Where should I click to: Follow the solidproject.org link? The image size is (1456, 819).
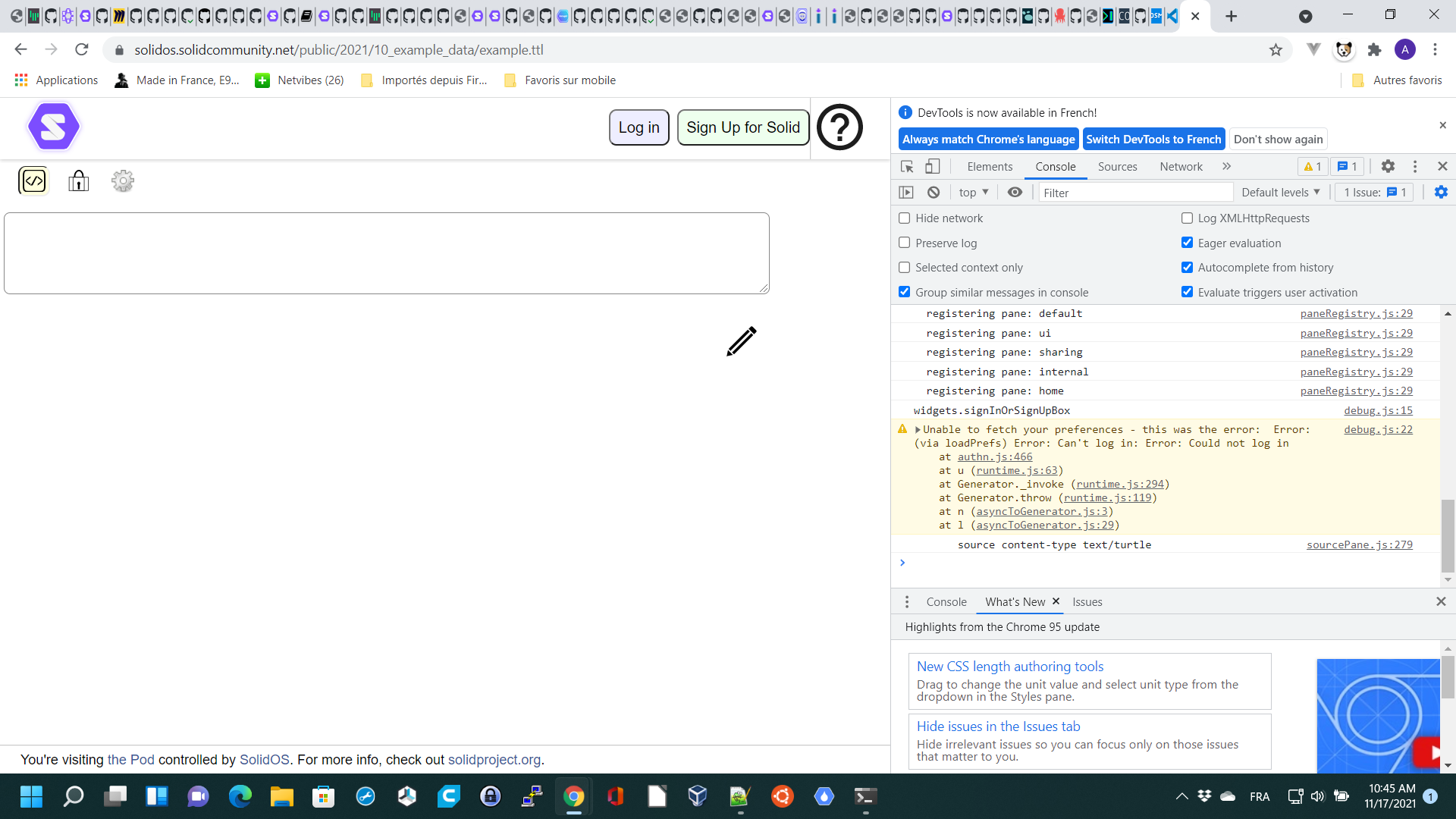494,760
